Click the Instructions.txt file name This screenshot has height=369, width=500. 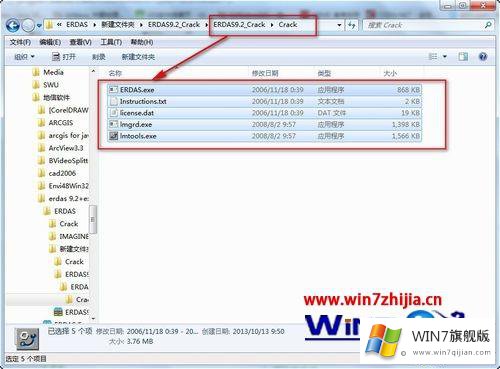(143, 101)
